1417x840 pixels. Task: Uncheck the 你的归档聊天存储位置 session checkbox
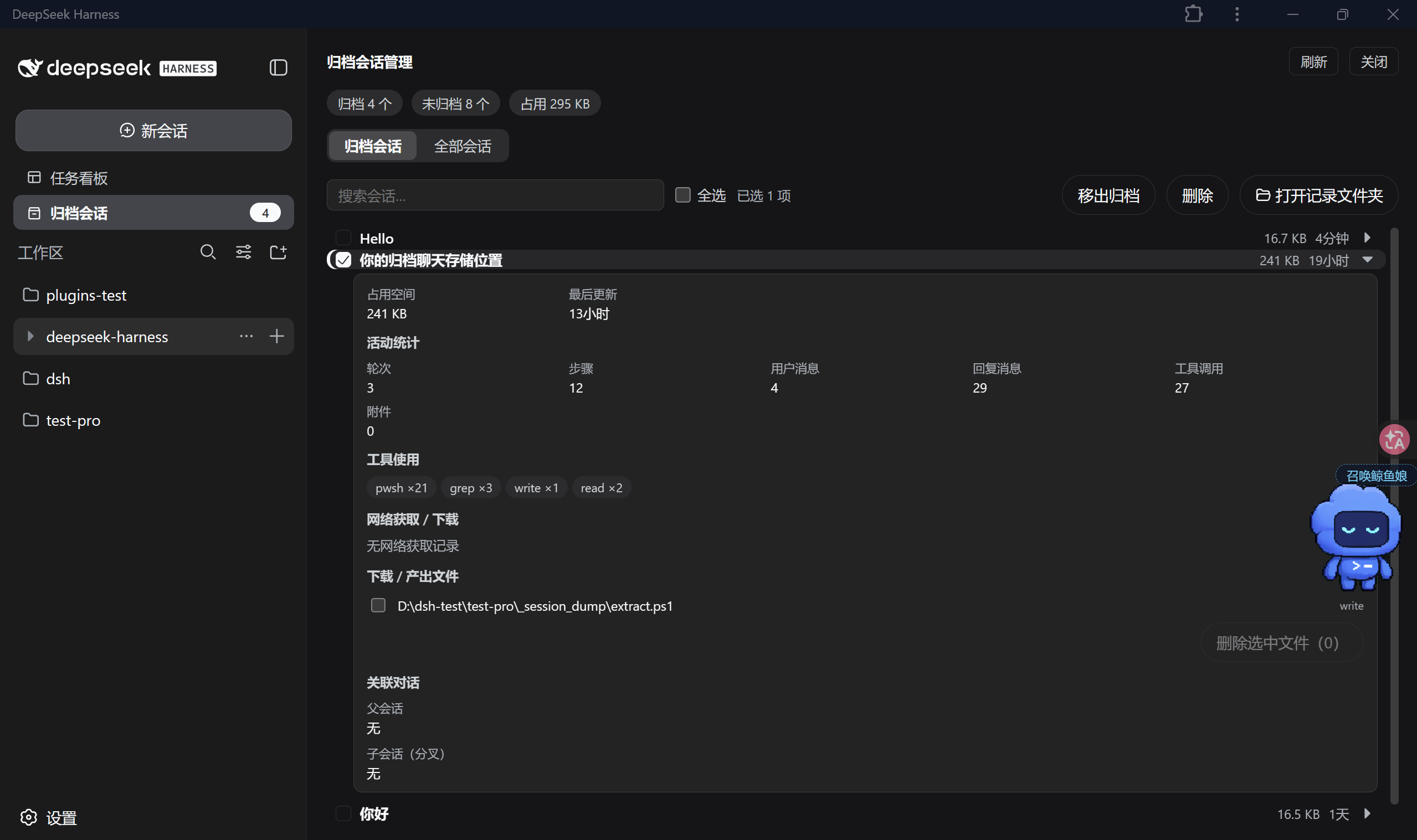pyautogui.click(x=343, y=260)
